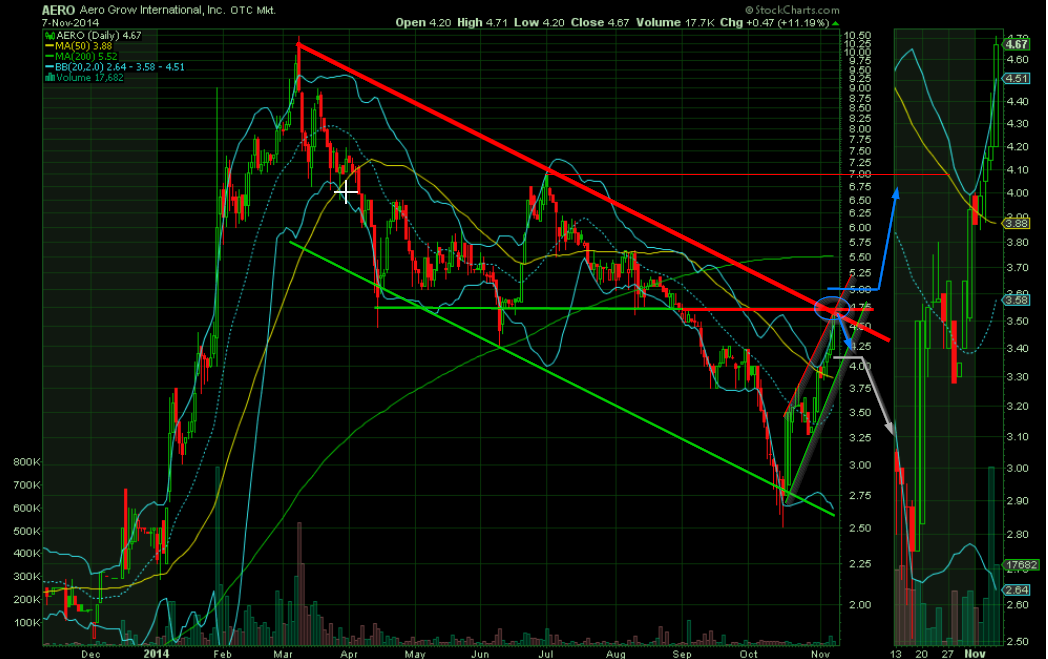Click the blue circle at trendline intersection
This screenshot has height=659, width=1048.
(832, 310)
